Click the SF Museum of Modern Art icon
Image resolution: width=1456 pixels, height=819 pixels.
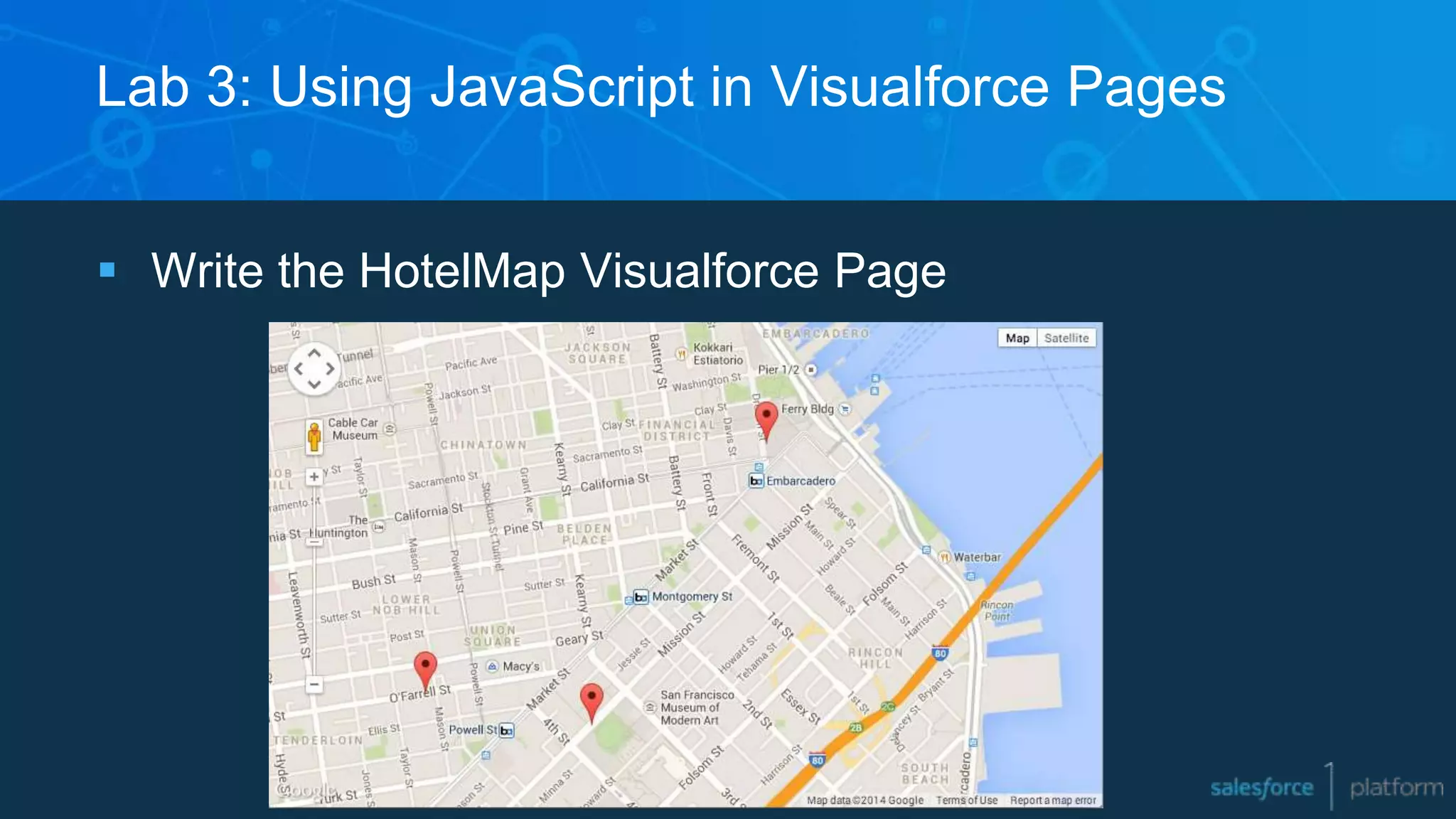(x=650, y=707)
